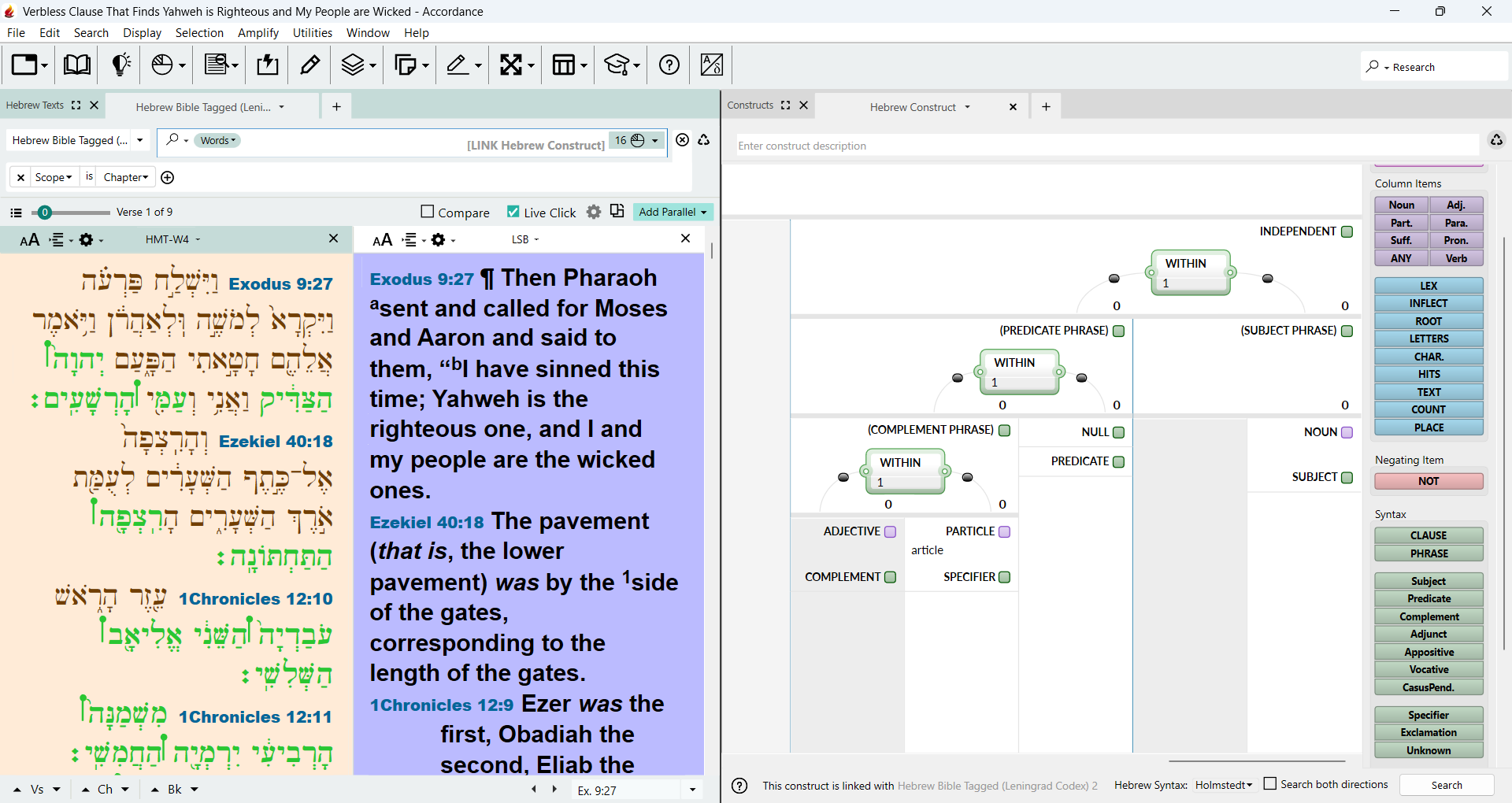Toggle the Compare checkbox
The height and width of the screenshot is (803, 1512).
(428, 212)
